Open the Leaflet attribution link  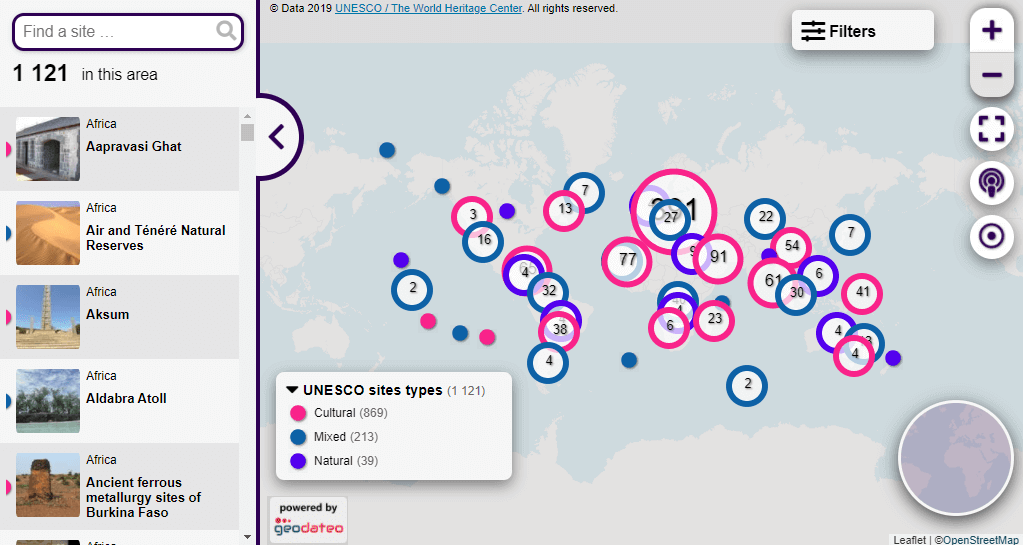pyautogui.click(x=909, y=539)
